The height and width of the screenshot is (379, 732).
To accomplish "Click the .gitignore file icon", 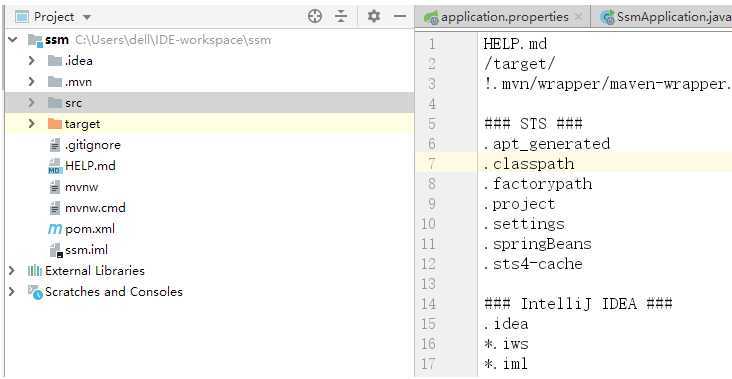I will point(55,145).
